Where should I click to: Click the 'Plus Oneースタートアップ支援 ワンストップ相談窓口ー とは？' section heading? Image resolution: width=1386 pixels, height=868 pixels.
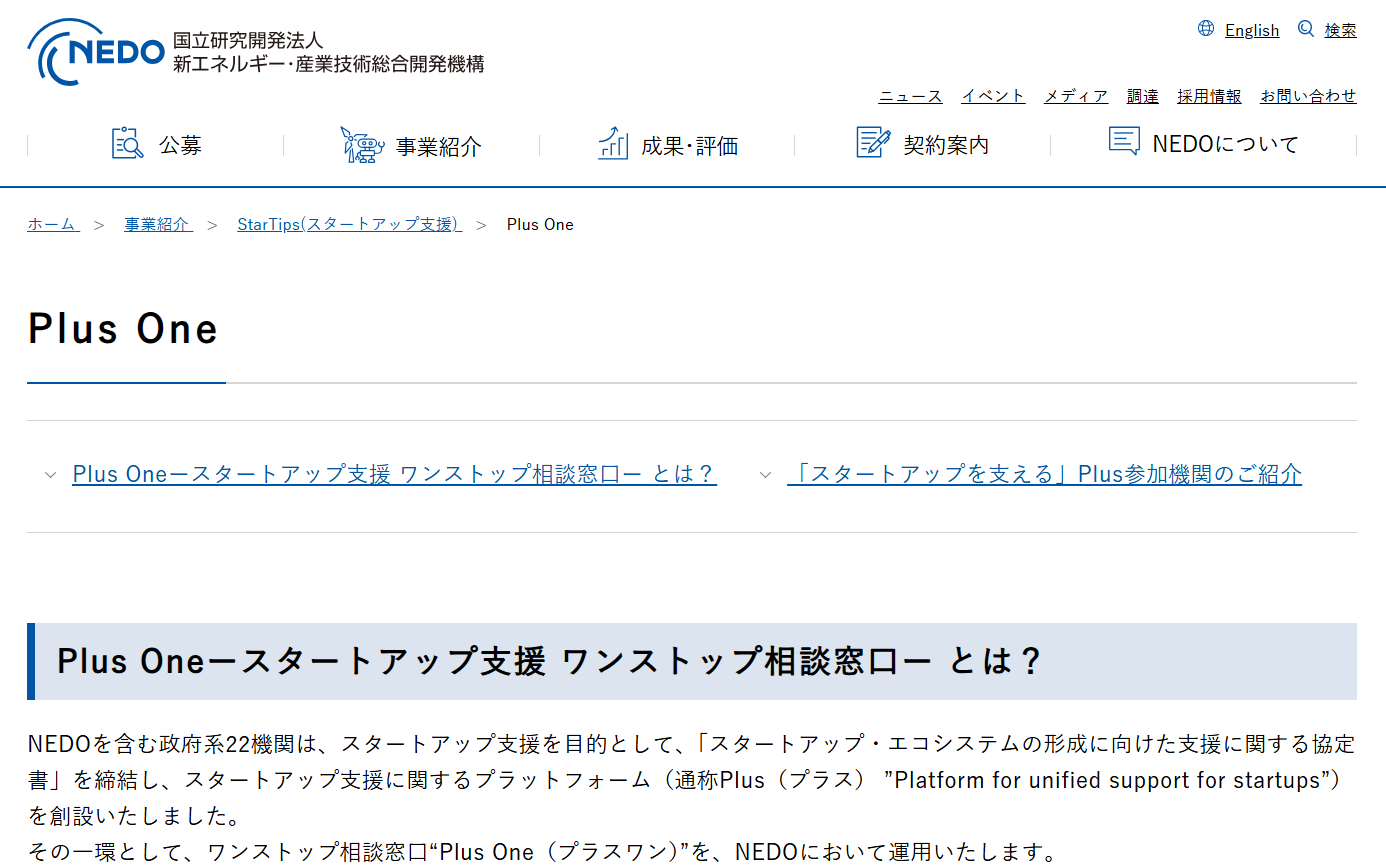click(550, 661)
